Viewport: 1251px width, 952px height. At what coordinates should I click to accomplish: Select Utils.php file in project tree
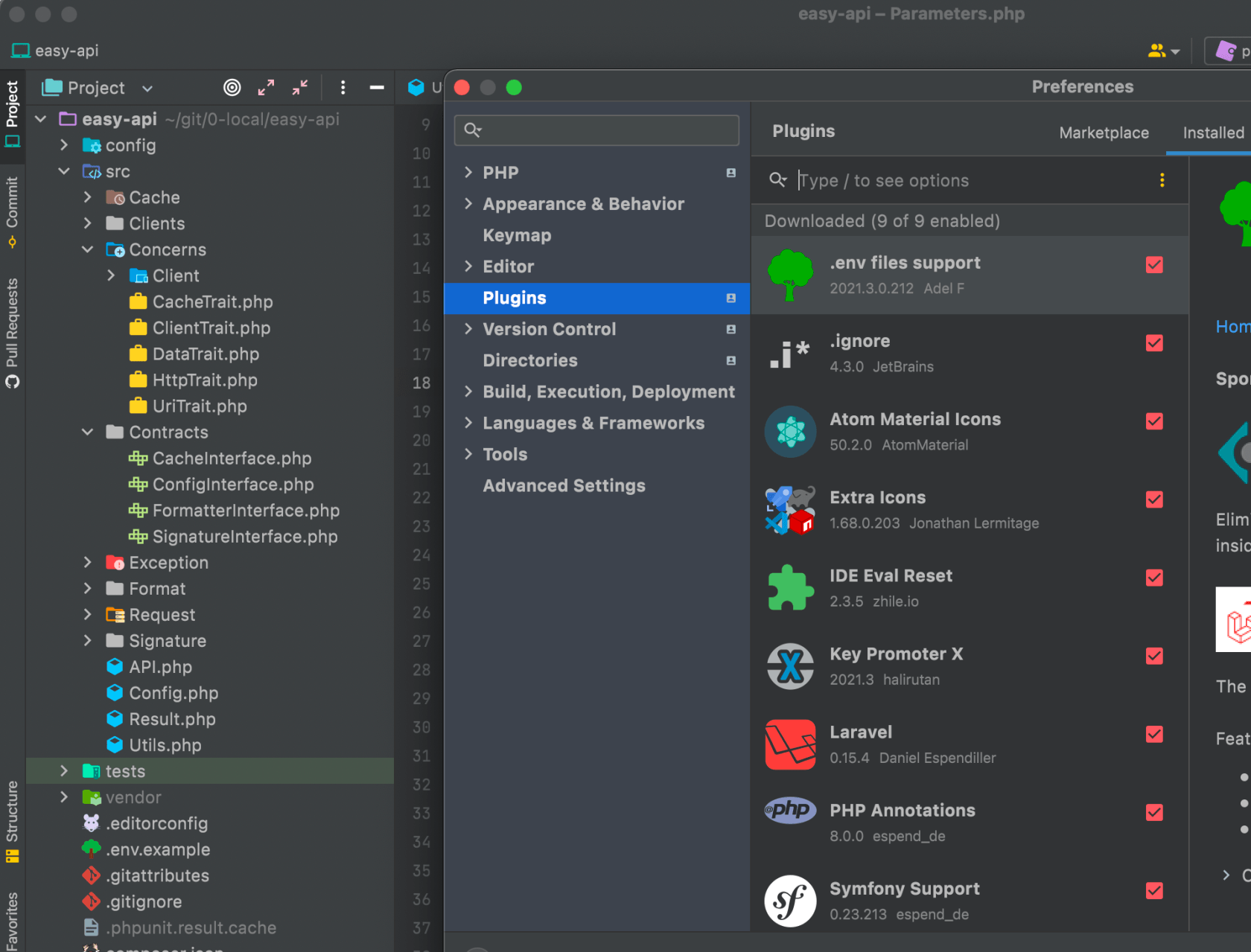pos(165,745)
